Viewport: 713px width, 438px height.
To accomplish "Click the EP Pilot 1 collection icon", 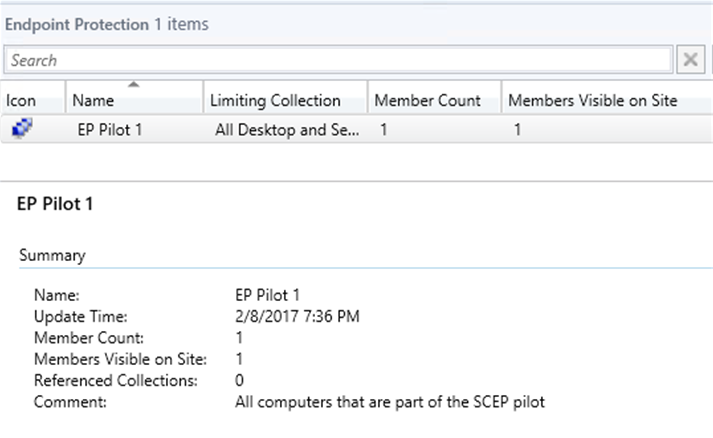I will (20, 128).
